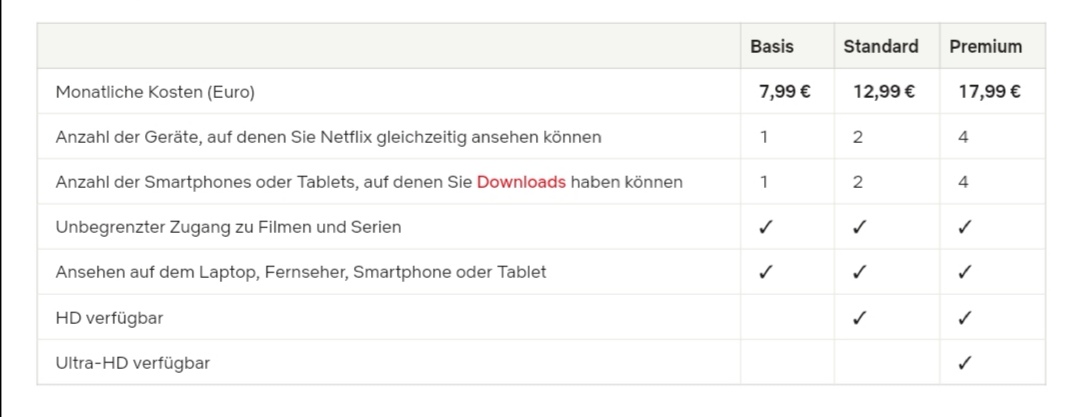This screenshot has height=417, width=1080.
Task: Click the Ultra-HD checkmark under Premium
Action: coord(964,363)
